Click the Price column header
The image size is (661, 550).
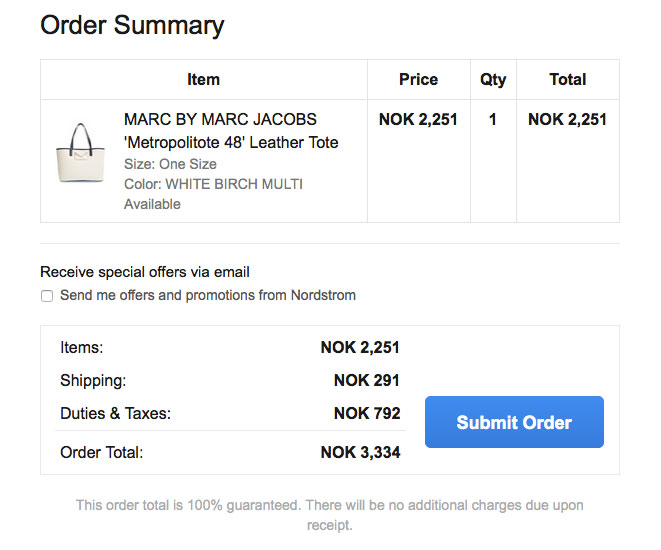(x=419, y=80)
